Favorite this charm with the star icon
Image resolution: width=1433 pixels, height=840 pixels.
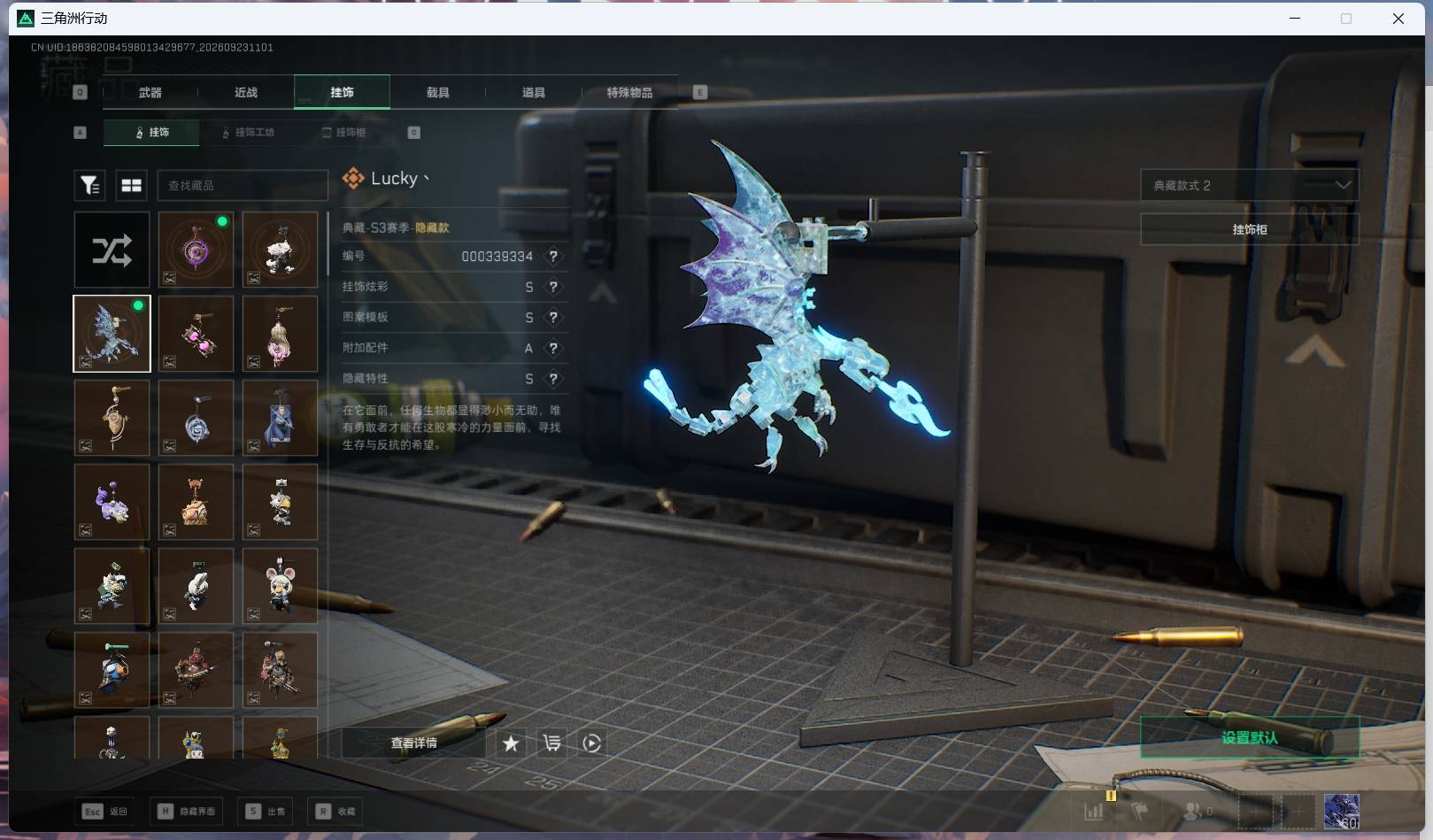pos(511,744)
